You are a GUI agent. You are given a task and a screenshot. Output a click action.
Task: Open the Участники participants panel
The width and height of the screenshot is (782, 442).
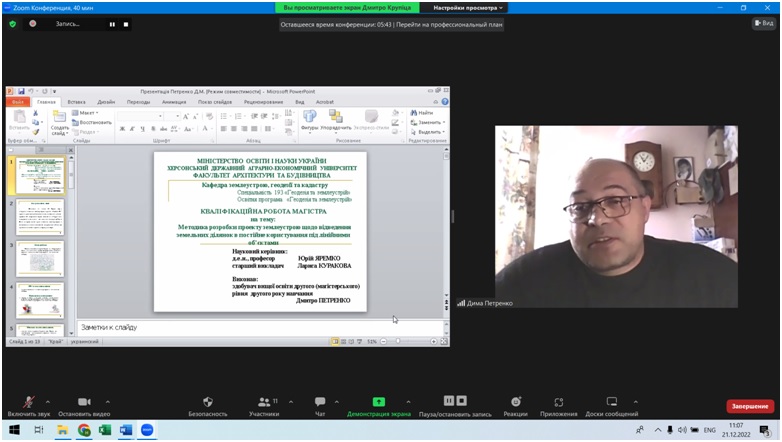click(264, 406)
